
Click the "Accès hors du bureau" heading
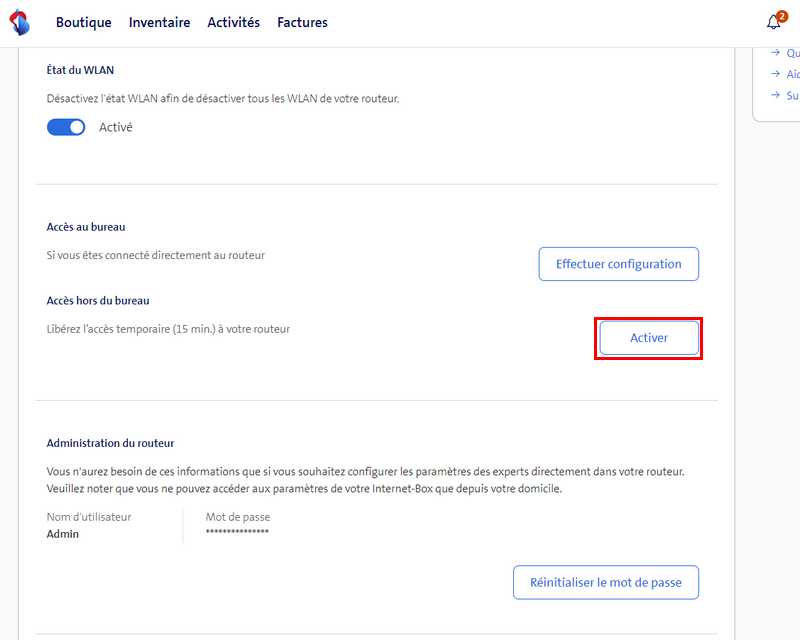click(x=97, y=300)
